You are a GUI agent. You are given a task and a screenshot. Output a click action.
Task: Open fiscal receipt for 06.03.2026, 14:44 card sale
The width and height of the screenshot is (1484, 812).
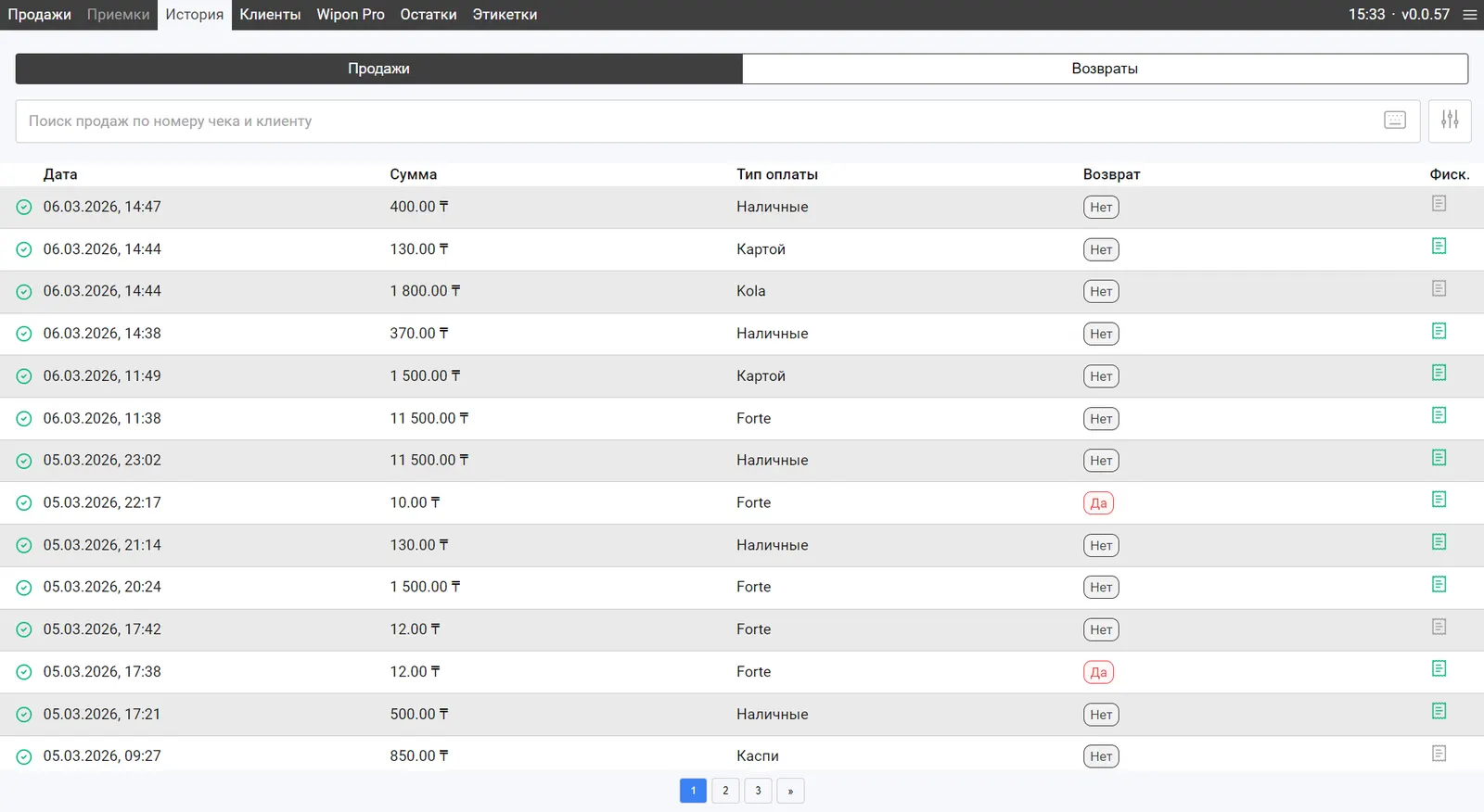pyautogui.click(x=1439, y=247)
